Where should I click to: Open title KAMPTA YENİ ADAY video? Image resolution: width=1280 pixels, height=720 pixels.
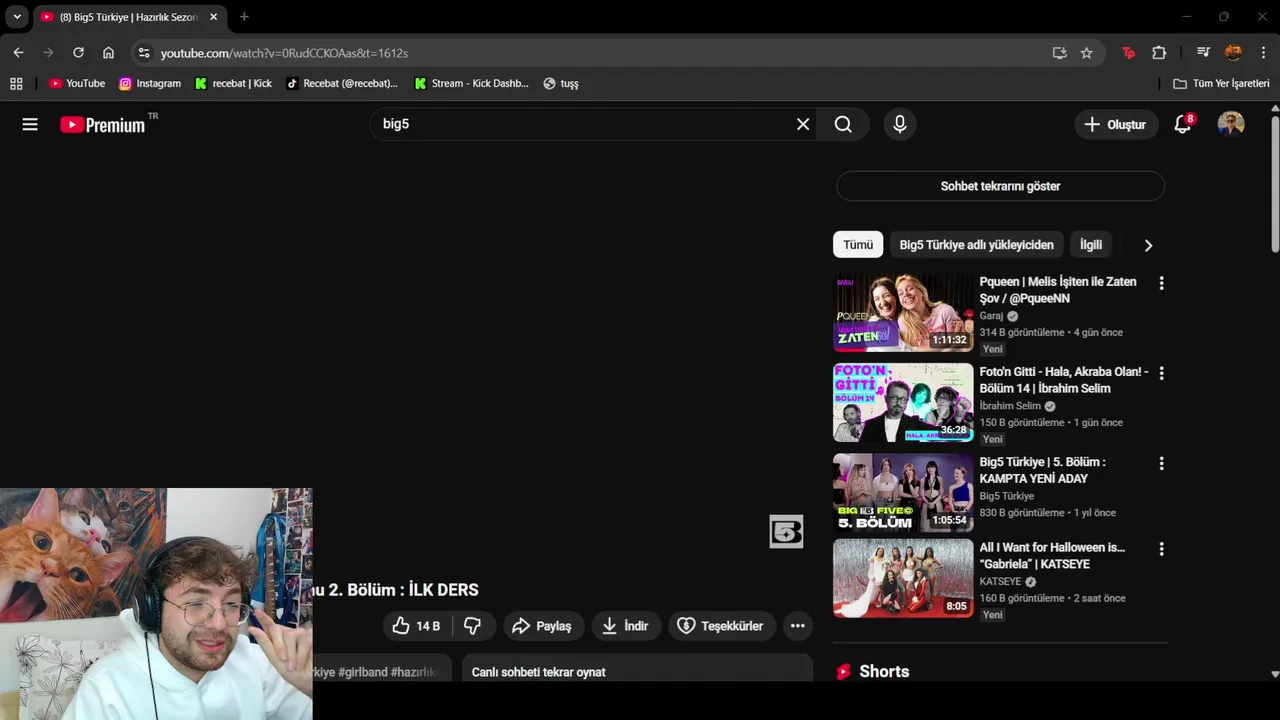(1042, 470)
